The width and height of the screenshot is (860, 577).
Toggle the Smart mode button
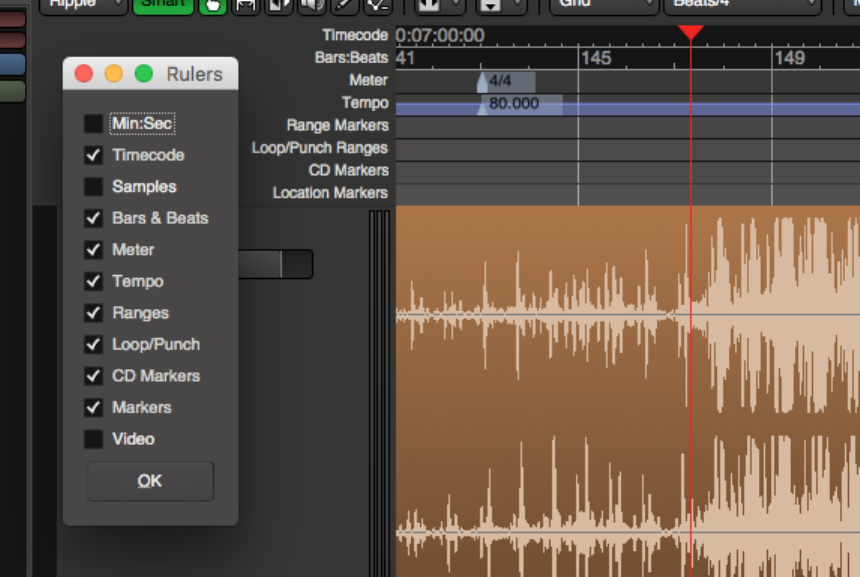click(163, 5)
